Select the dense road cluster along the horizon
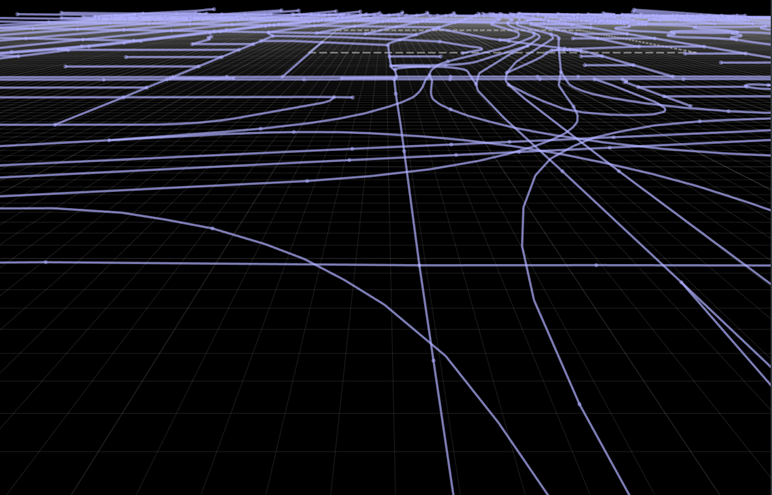Screen dimensions: 772x495 click(400, 18)
